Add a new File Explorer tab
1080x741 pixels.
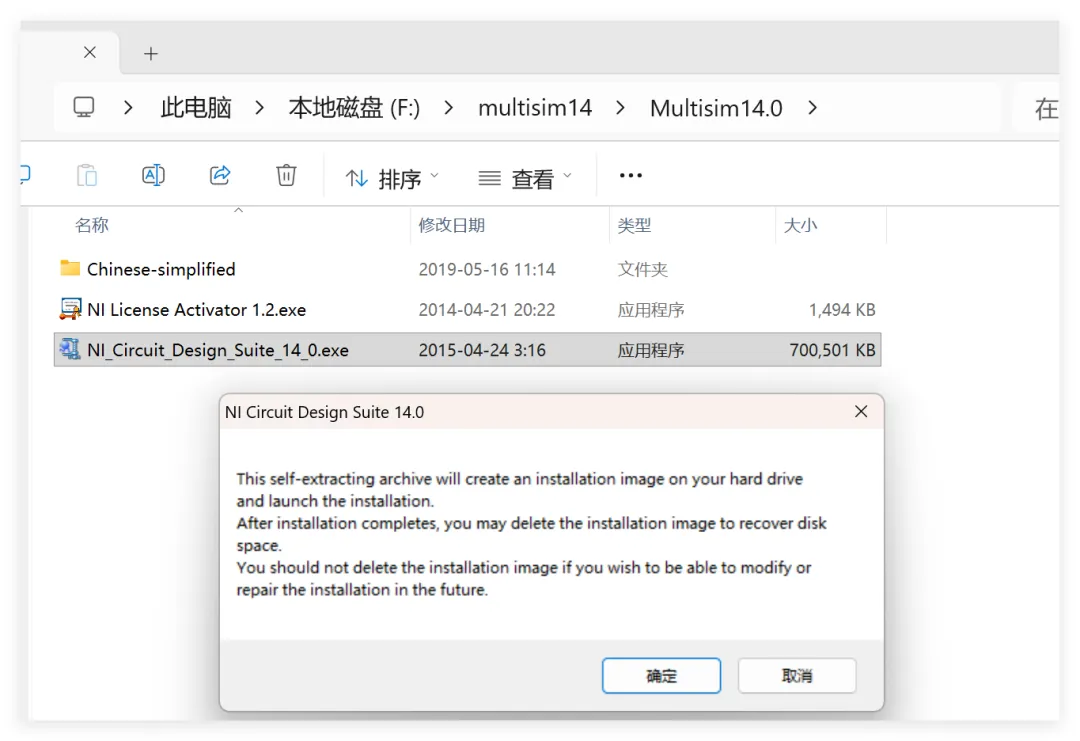151,53
